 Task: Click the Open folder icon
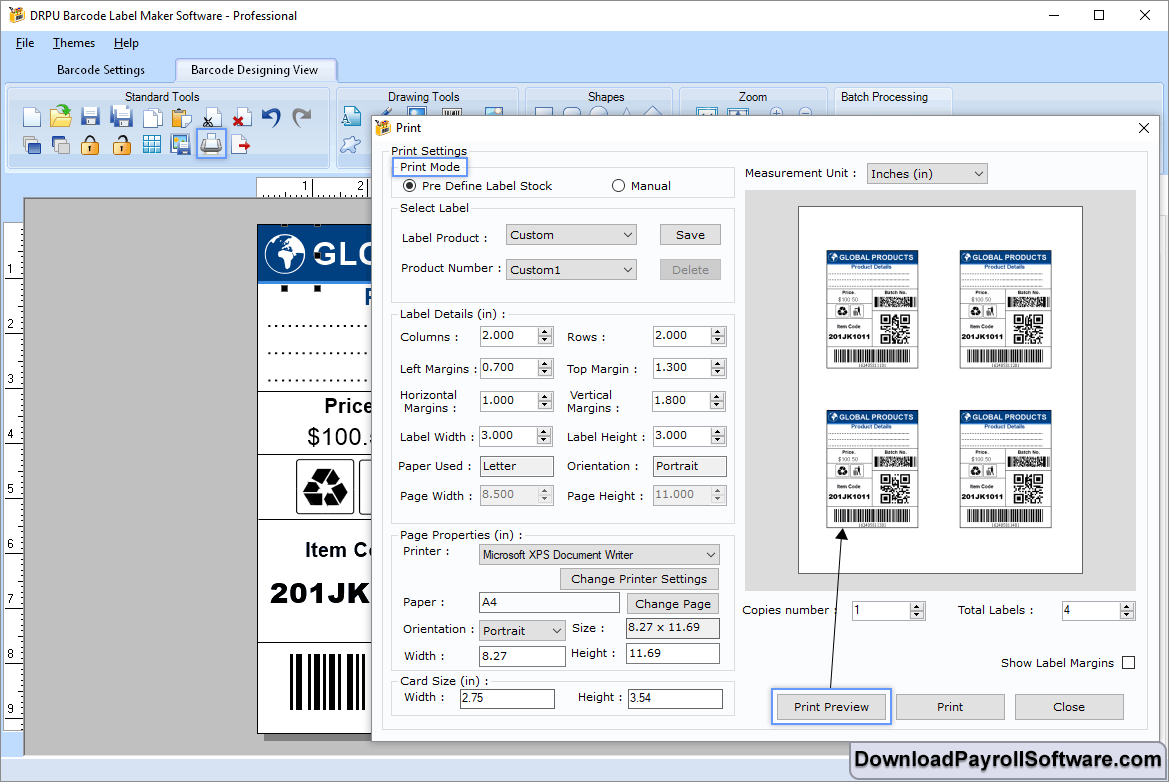61,116
